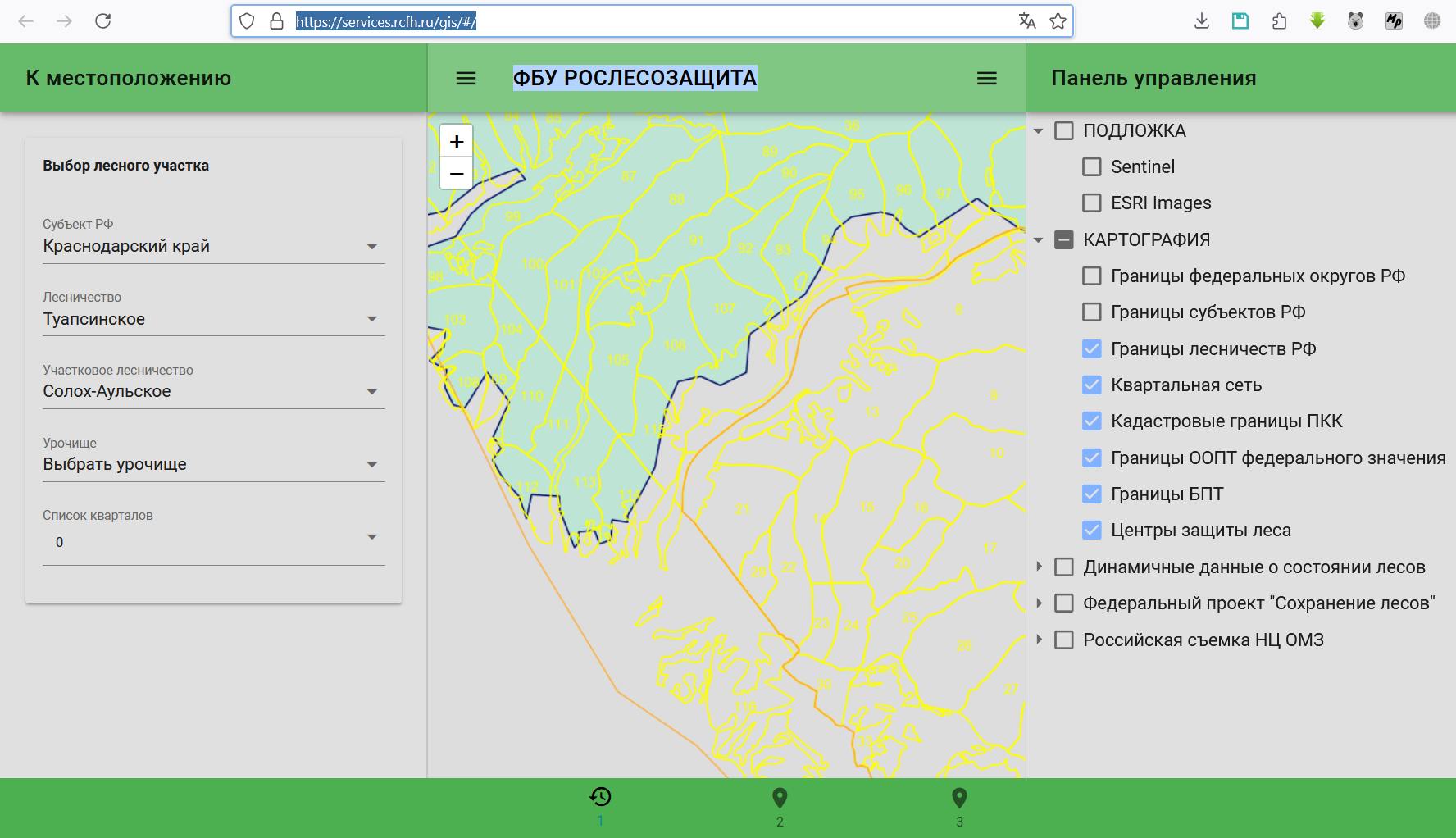Collapse the КАРТОГРАФИЯ layer group arrow
This screenshot has height=838, width=1456.
[x=1039, y=240]
